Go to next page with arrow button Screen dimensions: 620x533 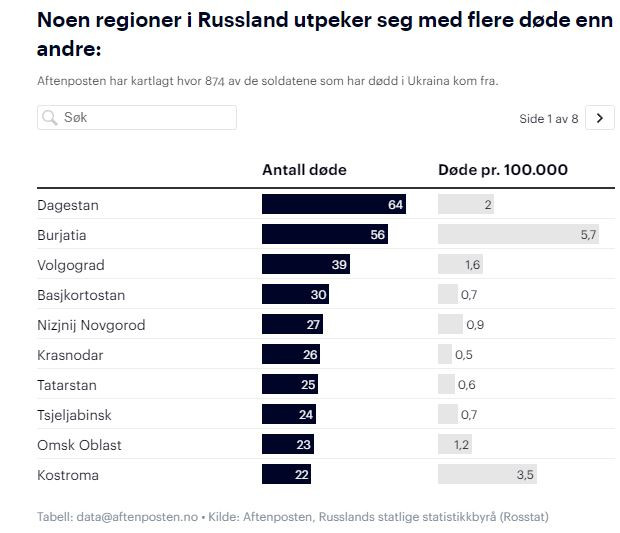[599, 118]
